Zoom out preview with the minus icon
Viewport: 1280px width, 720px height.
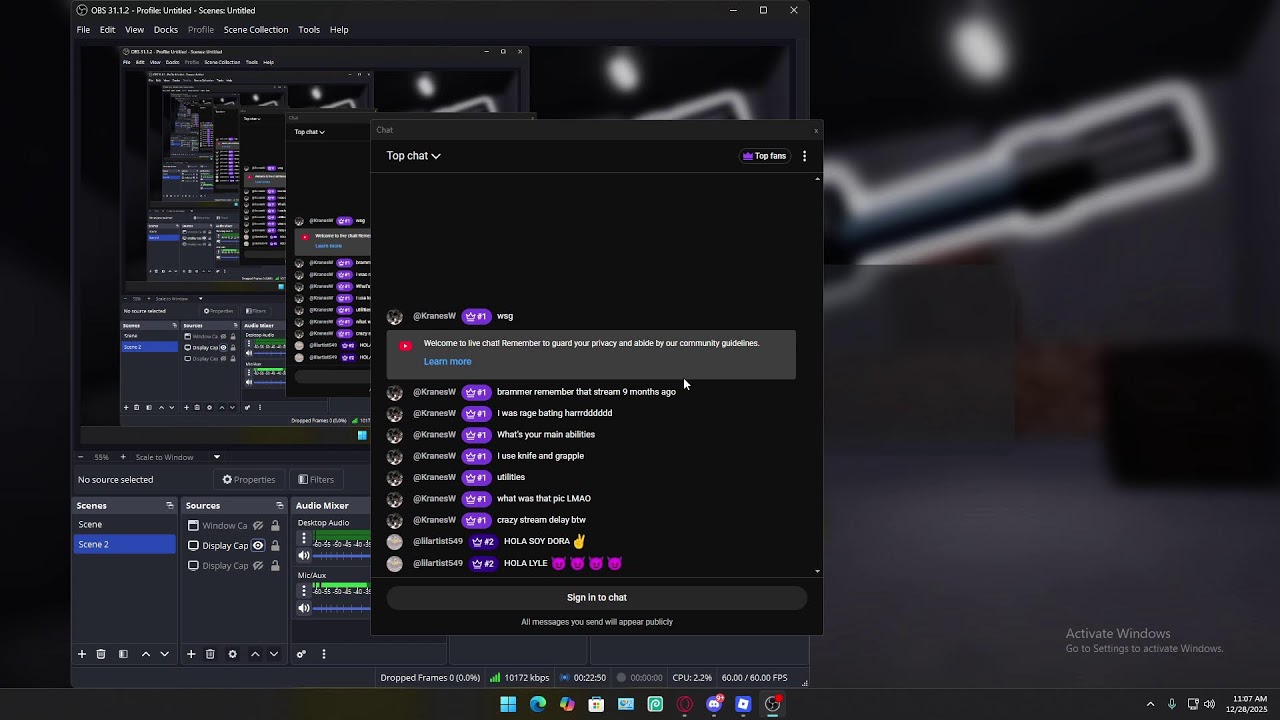point(81,457)
